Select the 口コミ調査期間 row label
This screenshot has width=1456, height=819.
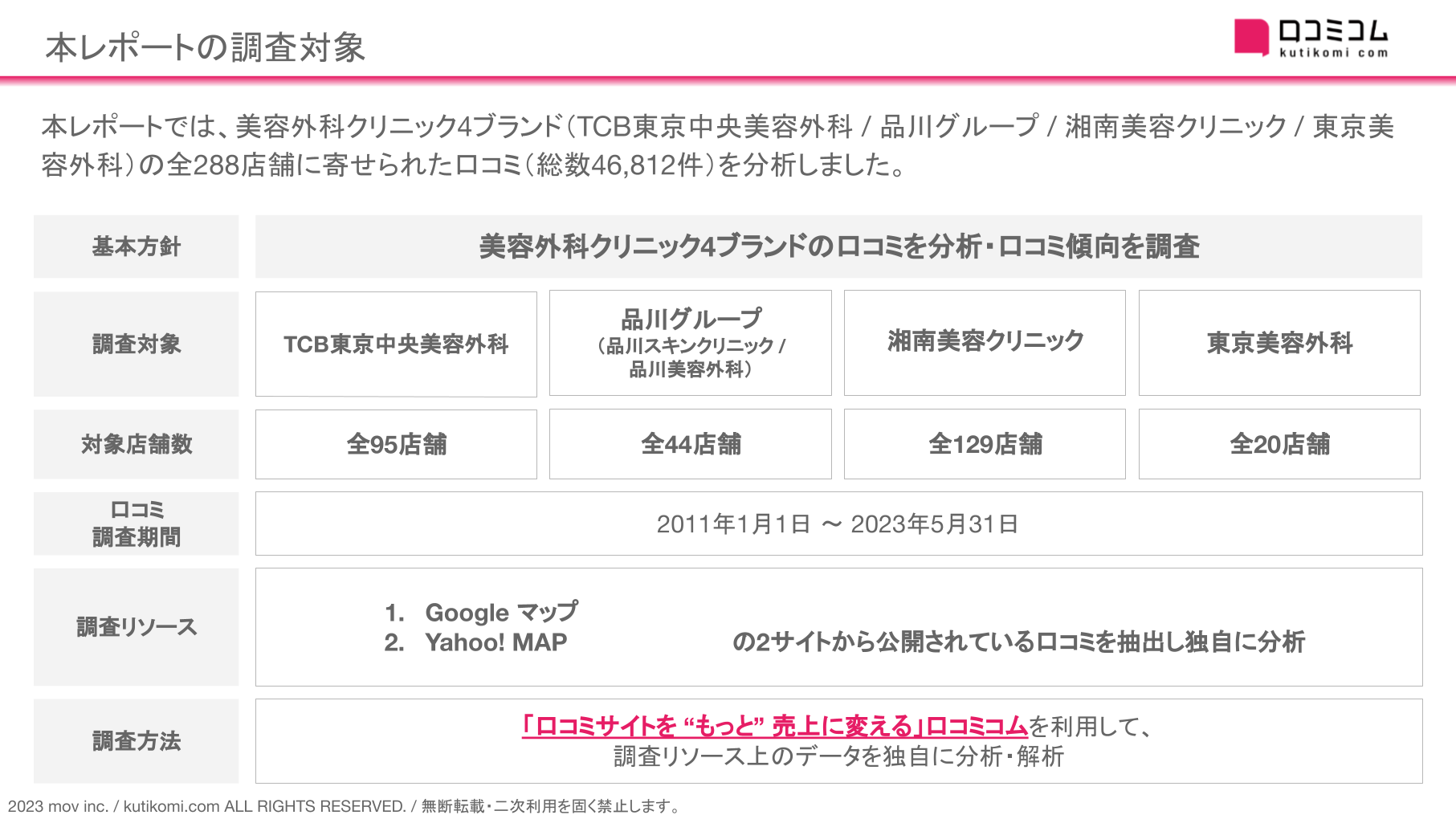tap(137, 524)
